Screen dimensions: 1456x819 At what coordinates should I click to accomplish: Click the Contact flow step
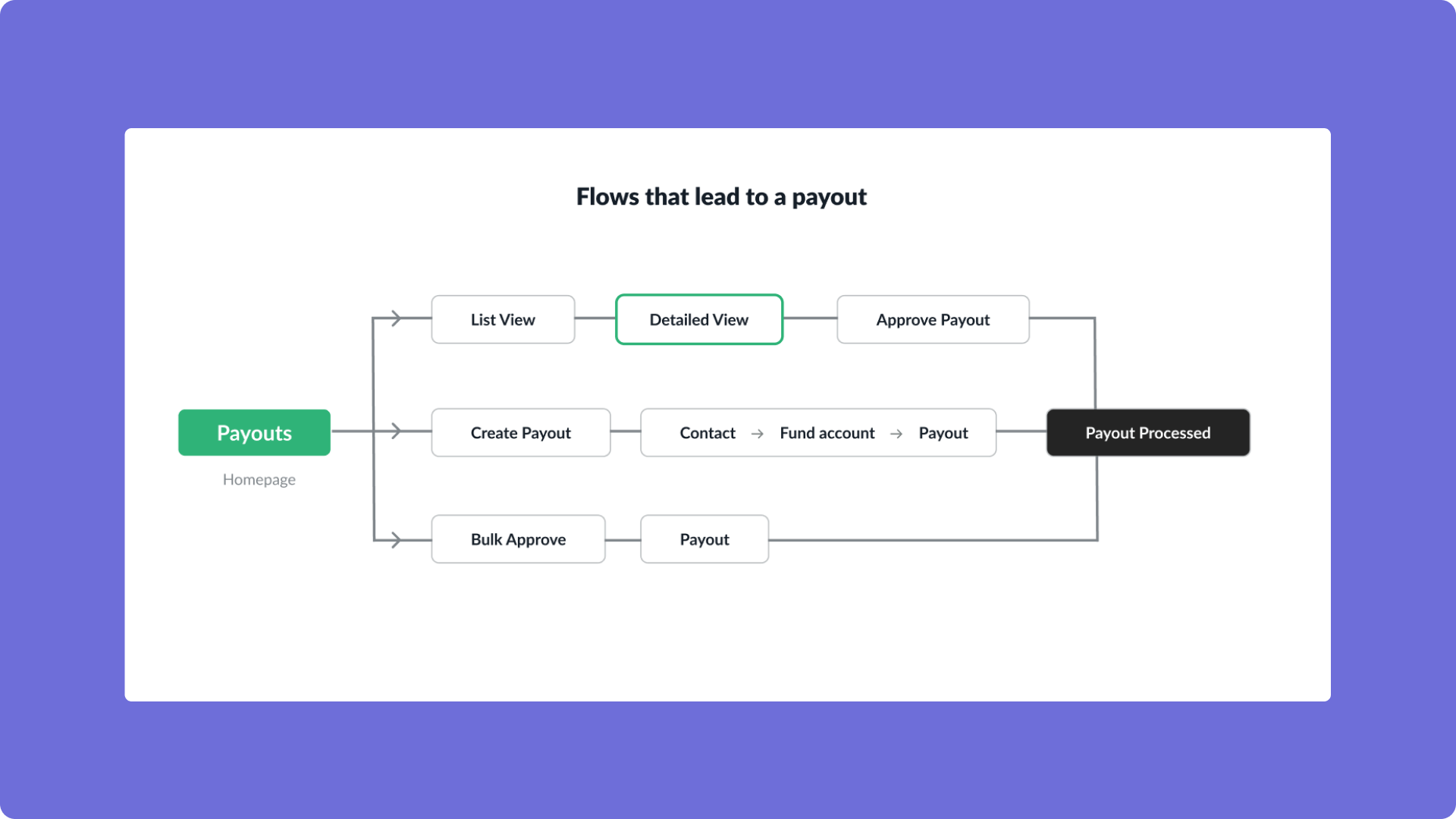coord(707,432)
